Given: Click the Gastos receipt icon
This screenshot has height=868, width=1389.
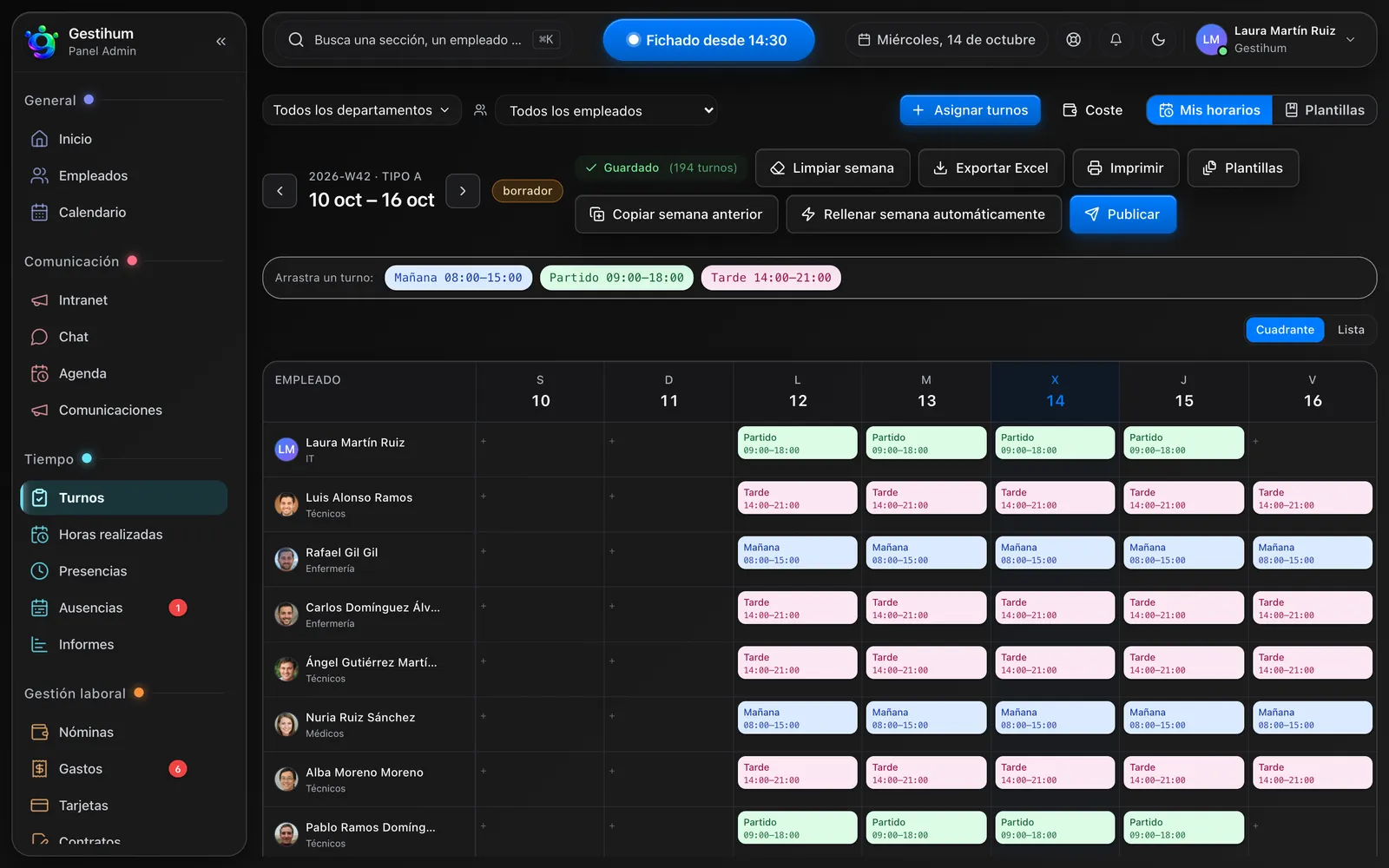Looking at the screenshot, I should (x=40, y=769).
